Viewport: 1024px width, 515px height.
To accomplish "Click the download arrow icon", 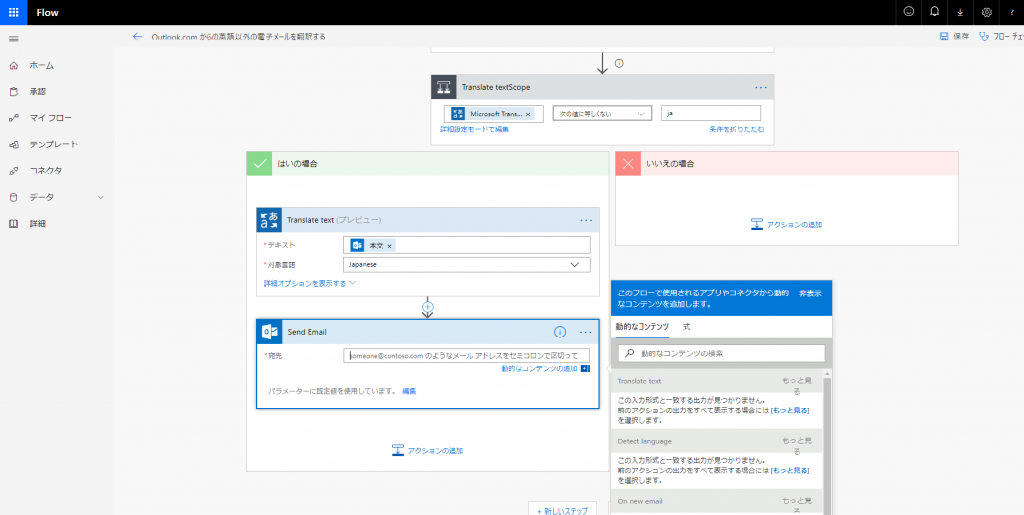I will (960, 12).
